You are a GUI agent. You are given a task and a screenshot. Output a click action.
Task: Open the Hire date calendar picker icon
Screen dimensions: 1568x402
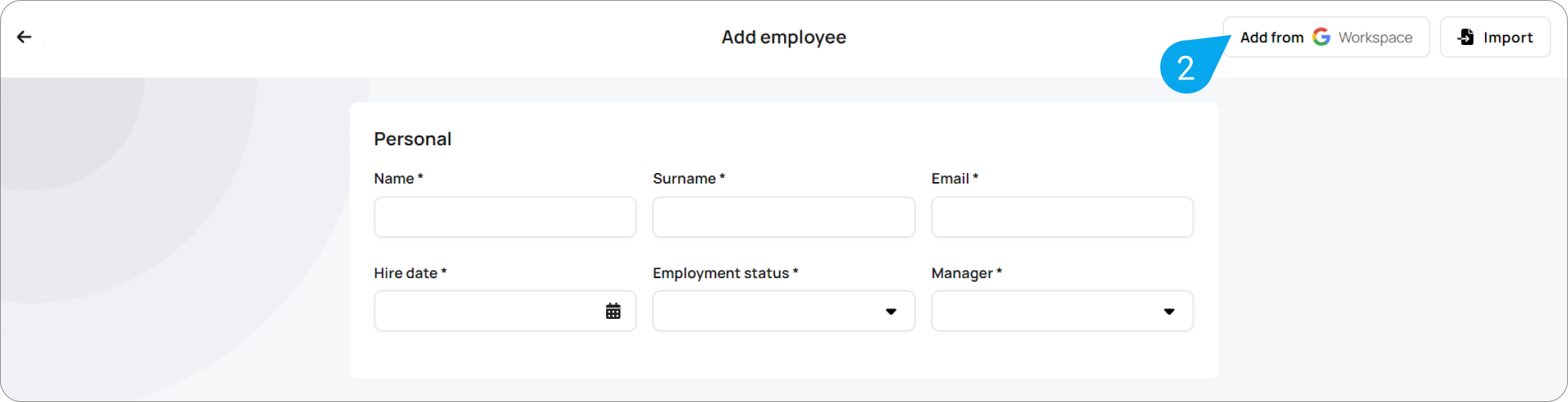click(613, 311)
